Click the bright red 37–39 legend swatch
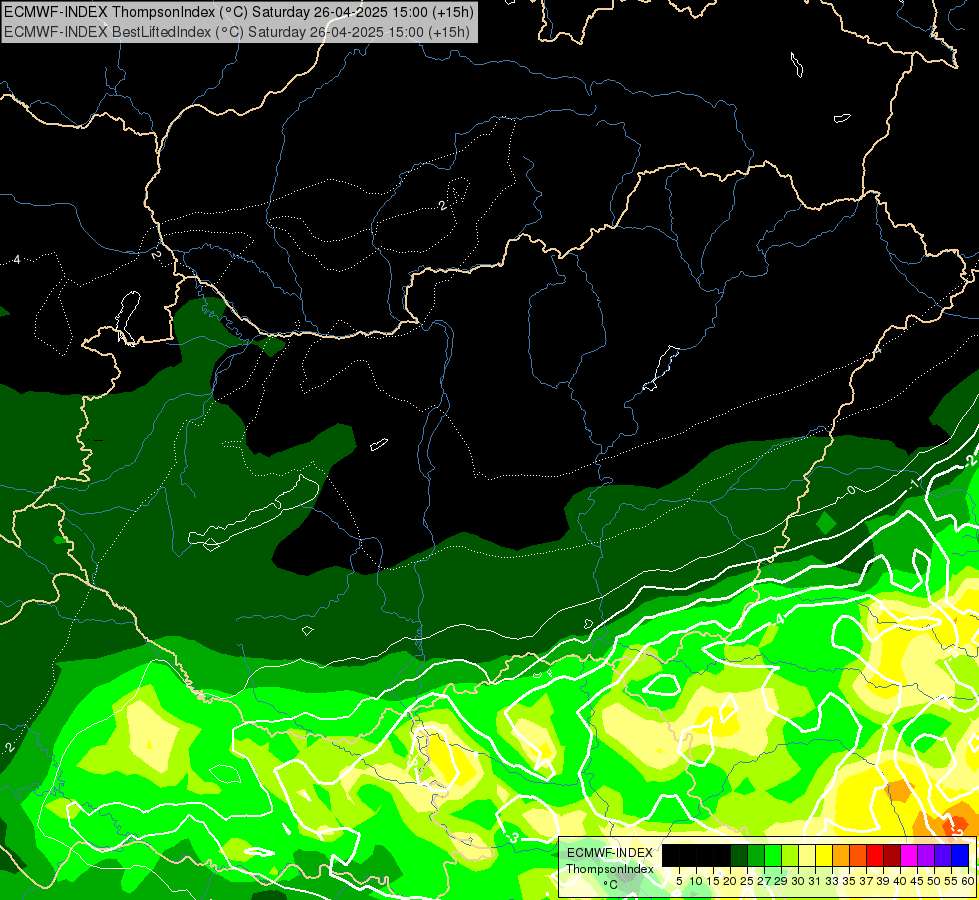The width and height of the screenshot is (979, 900). (875, 855)
